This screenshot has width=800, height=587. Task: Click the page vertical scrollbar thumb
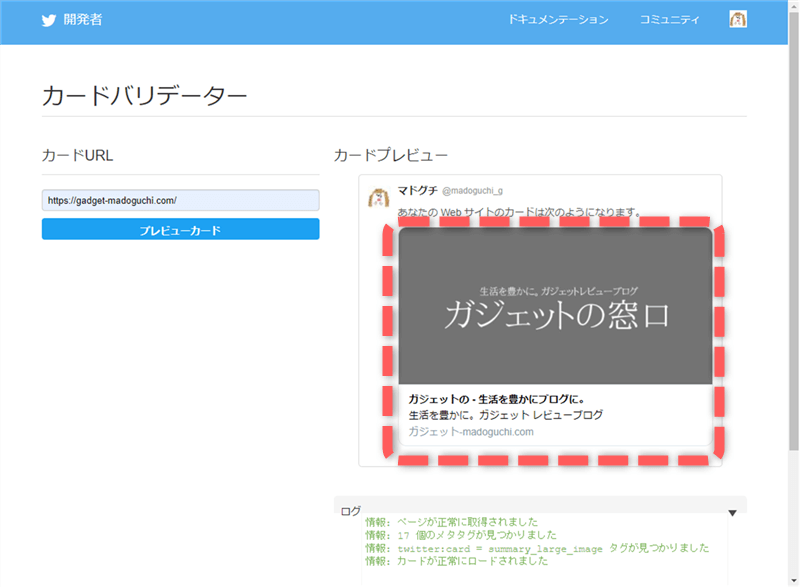click(794, 231)
